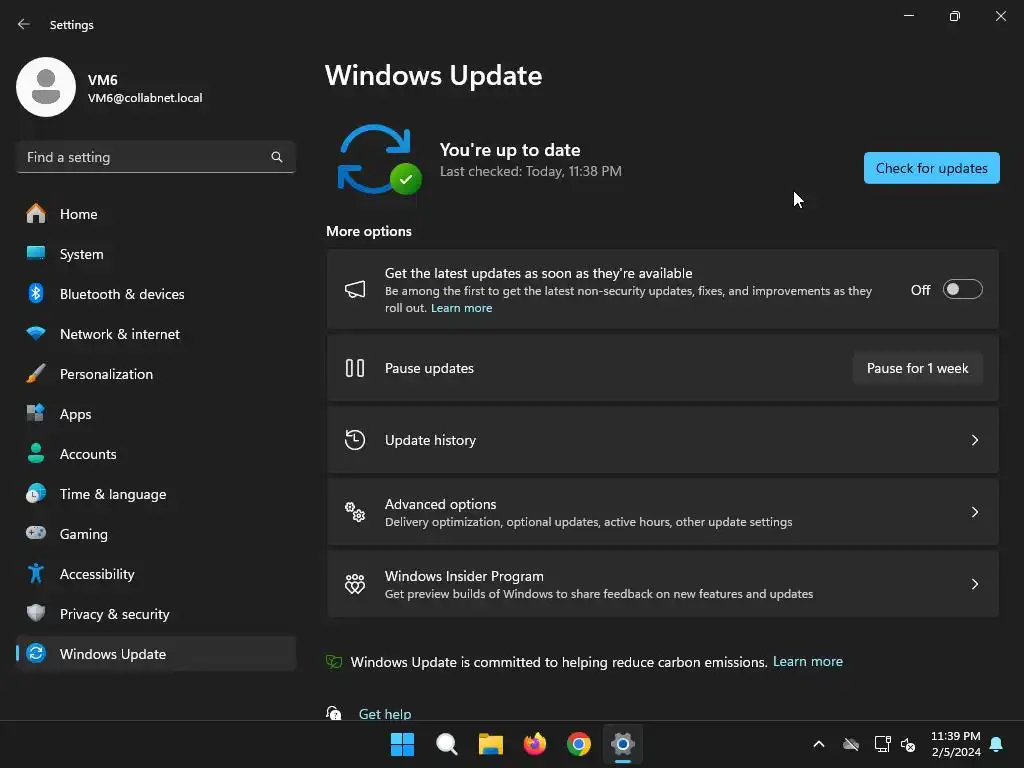
Task: Click the Personalization paintbrush icon
Action: 36,374
